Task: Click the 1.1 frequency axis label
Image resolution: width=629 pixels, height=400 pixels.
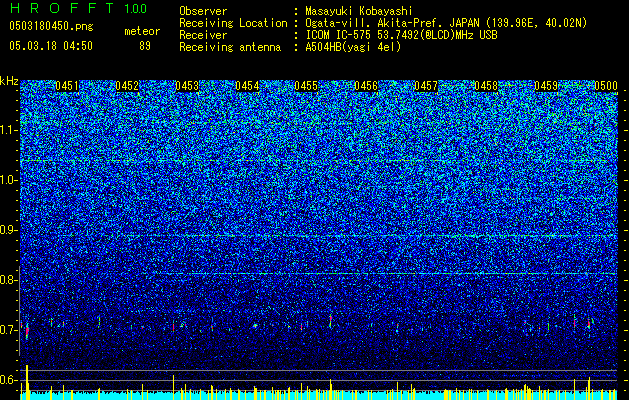Action: pos(8,130)
